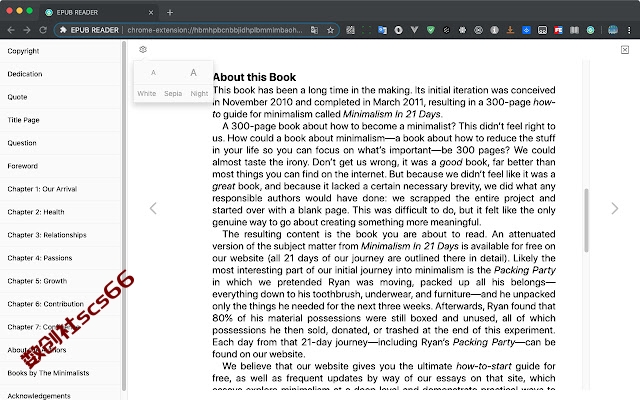Increase font size with the large A

pyautogui.click(x=193, y=73)
